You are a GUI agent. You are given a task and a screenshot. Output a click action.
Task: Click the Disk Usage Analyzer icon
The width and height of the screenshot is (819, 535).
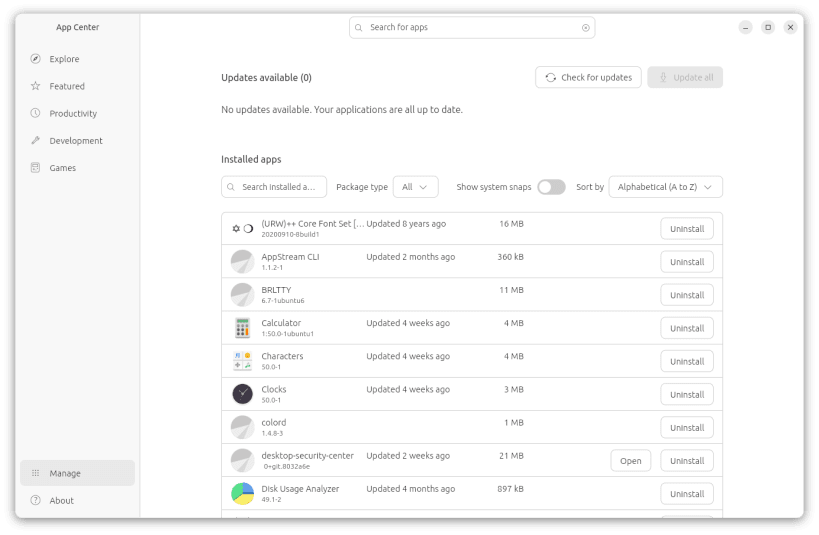pyautogui.click(x=242, y=494)
